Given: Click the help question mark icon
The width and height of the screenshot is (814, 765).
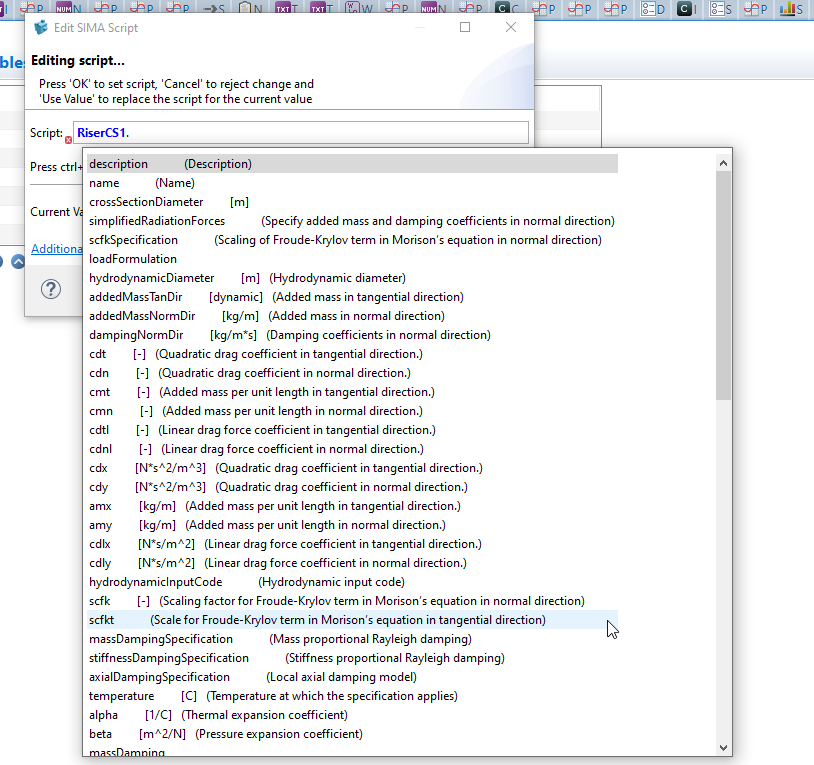Looking at the screenshot, I should coord(51,289).
